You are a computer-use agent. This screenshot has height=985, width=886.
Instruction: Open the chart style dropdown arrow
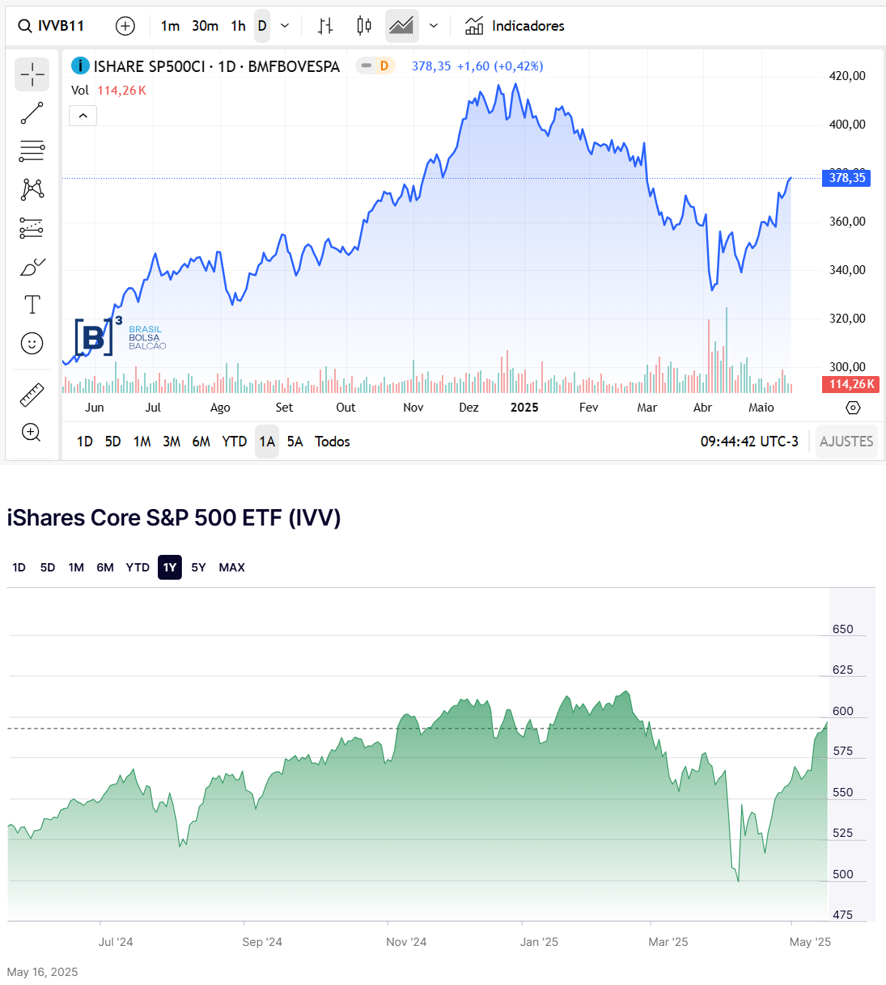[433, 26]
